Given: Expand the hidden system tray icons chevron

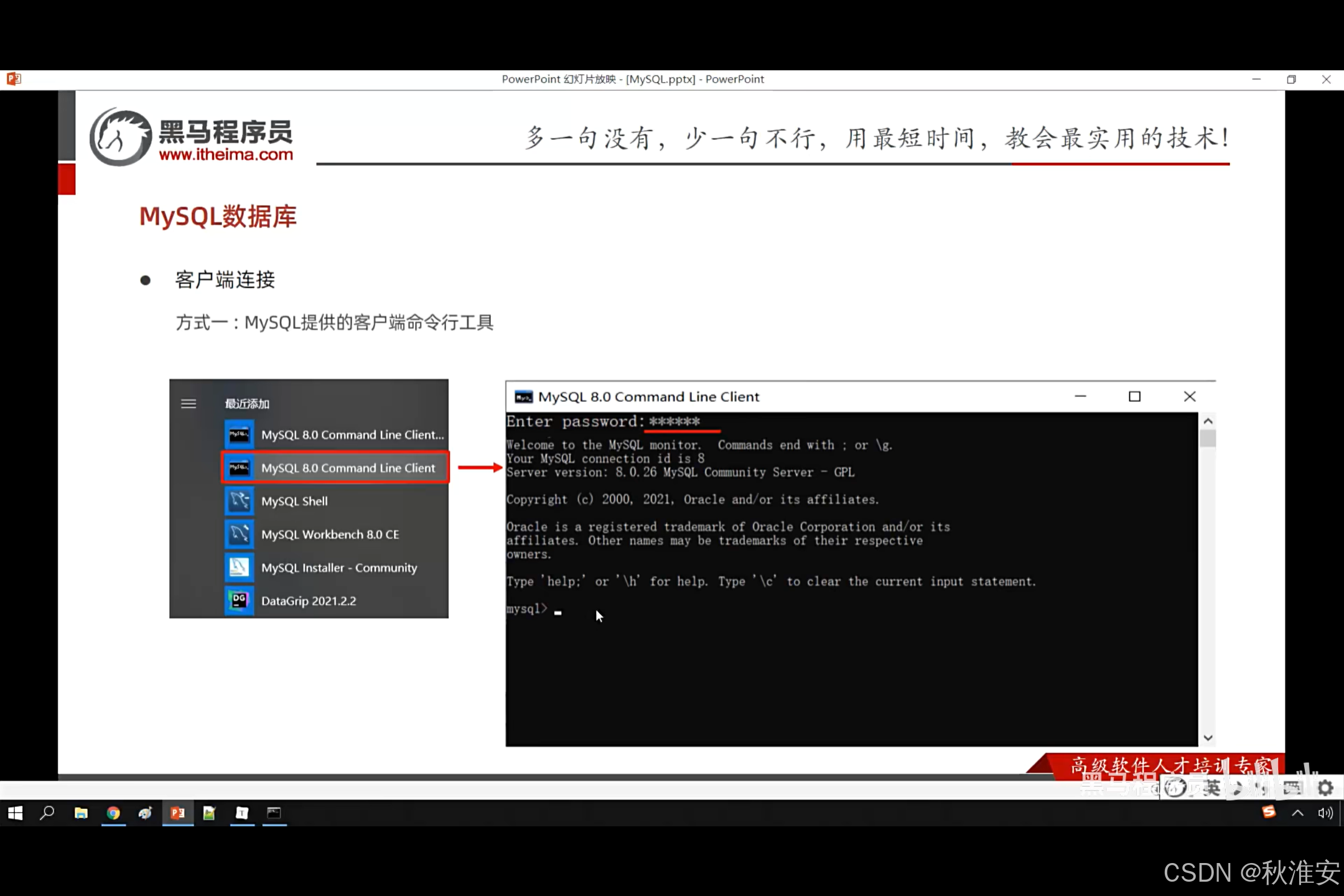Looking at the screenshot, I should point(1297,813).
